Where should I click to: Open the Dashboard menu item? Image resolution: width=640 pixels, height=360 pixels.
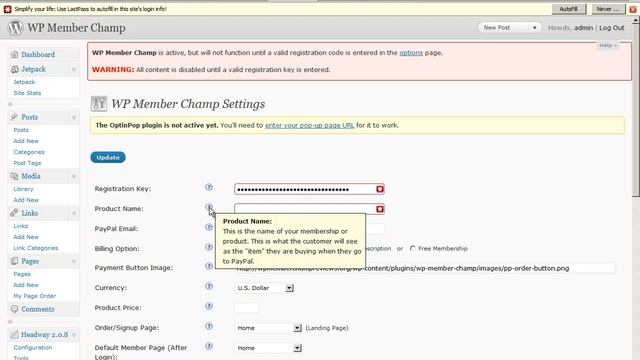click(x=38, y=54)
